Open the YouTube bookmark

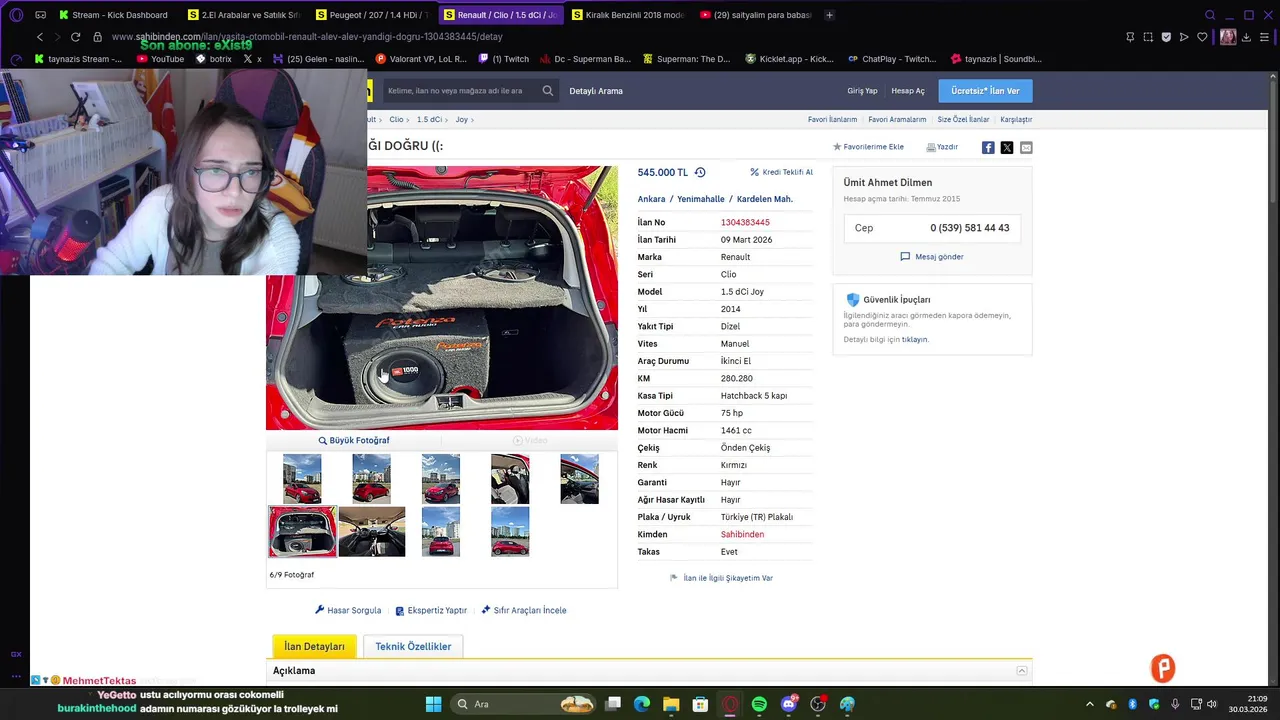161,59
